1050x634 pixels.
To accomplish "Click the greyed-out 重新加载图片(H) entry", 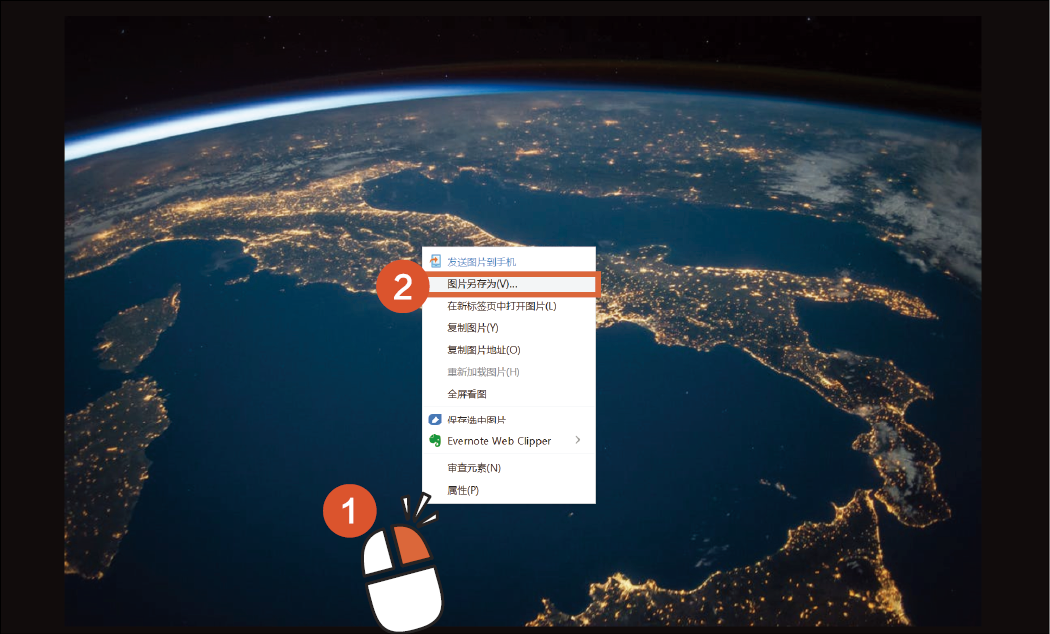I will pyautogui.click(x=483, y=372).
